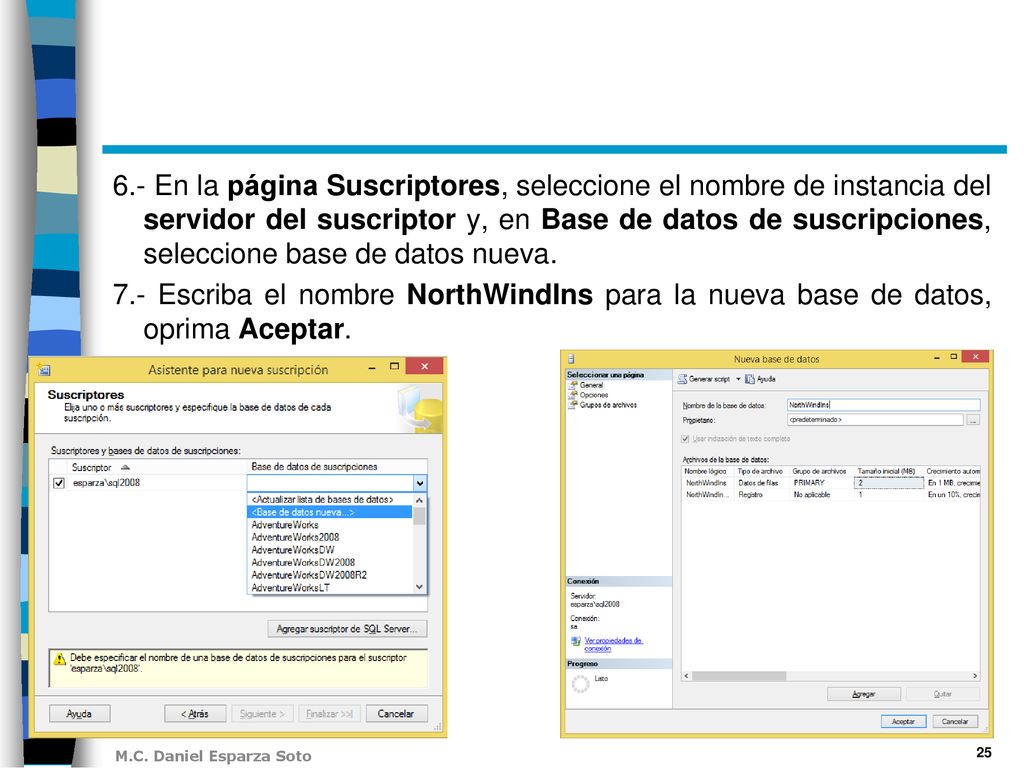The image size is (1024, 768).
Task: Click the wizard Ayuda button
Action: (79, 714)
